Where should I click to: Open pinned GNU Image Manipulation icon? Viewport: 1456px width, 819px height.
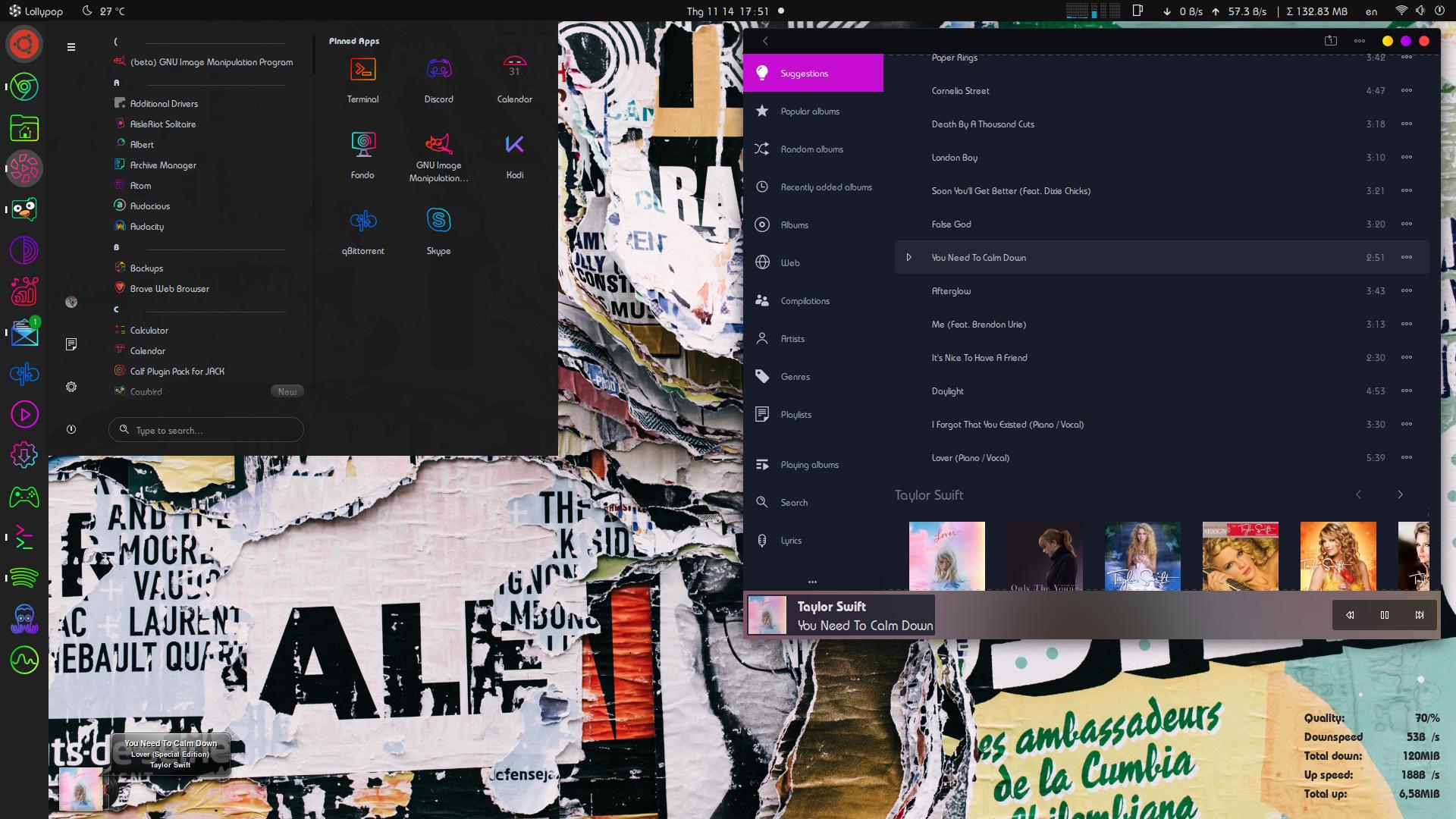pyautogui.click(x=438, y=143)
